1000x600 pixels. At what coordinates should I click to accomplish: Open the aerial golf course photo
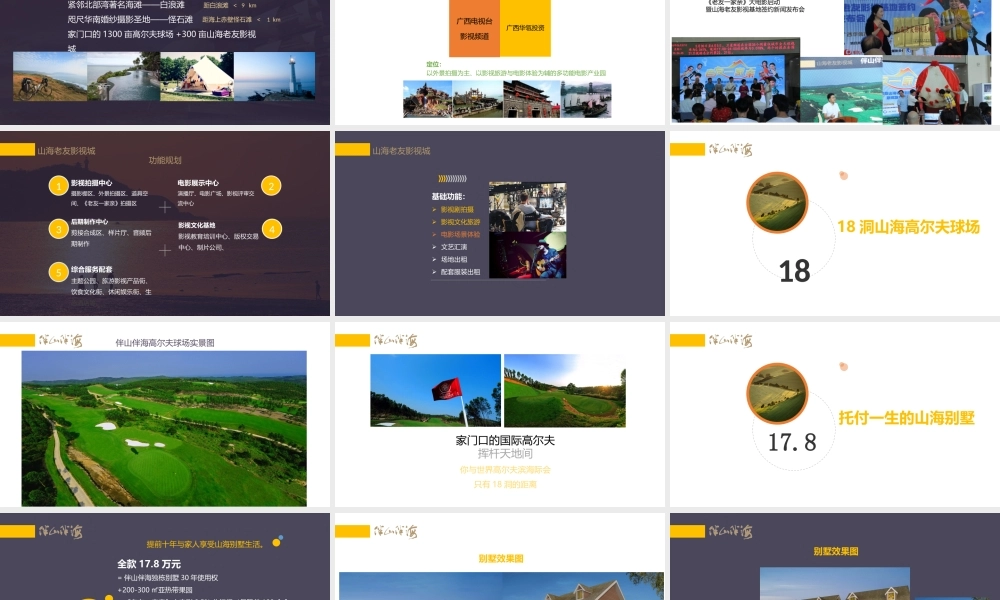(x=164, y=428)
